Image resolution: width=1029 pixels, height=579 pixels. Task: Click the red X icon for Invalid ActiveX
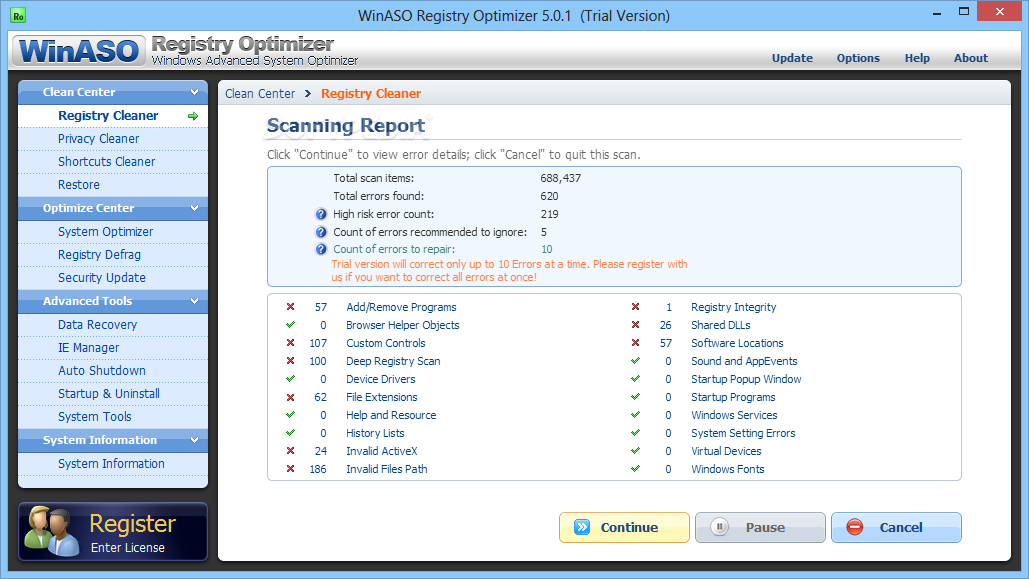pos(290,451)
